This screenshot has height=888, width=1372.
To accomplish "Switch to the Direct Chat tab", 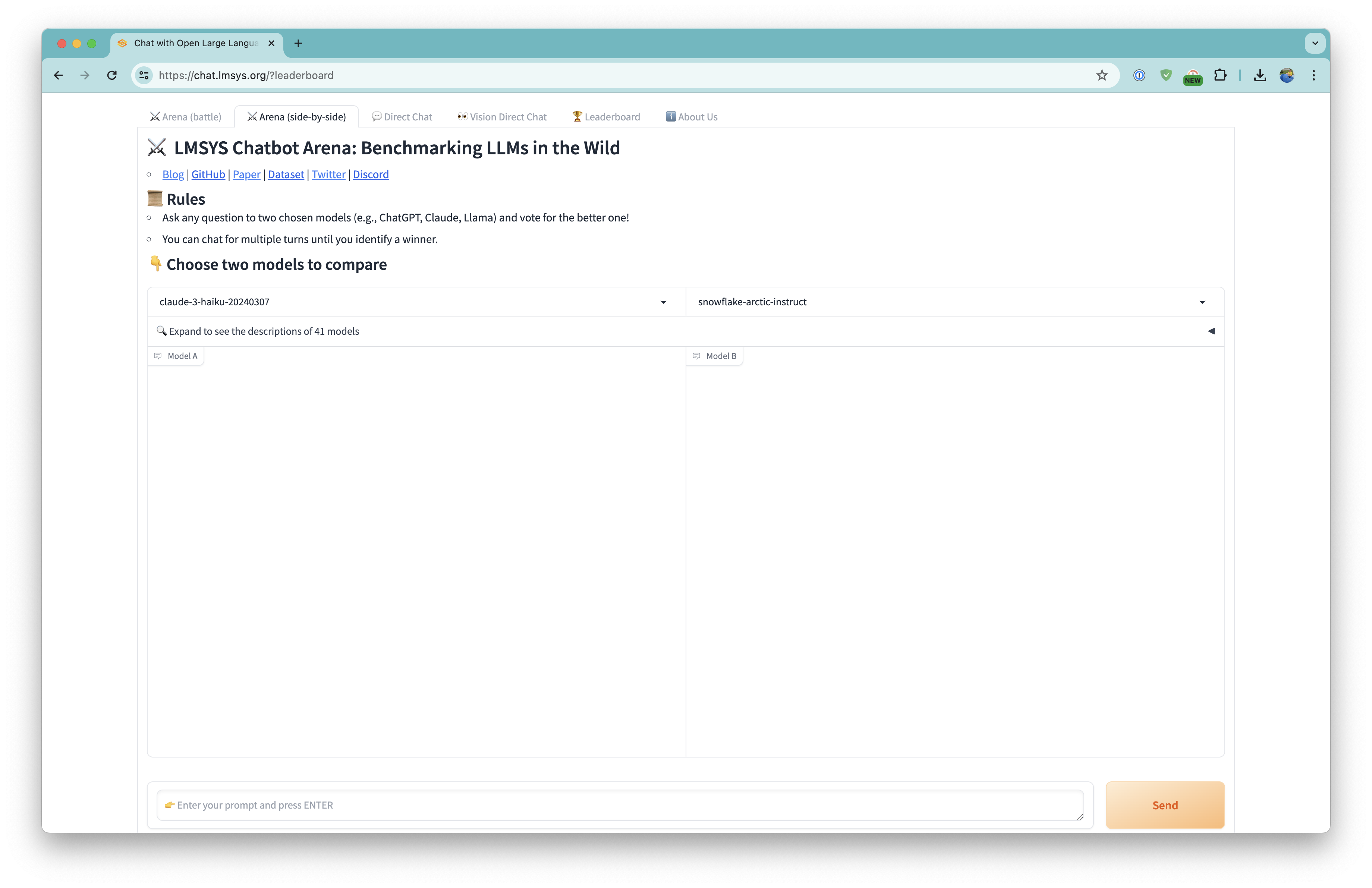I will click(x=402, y=117).
